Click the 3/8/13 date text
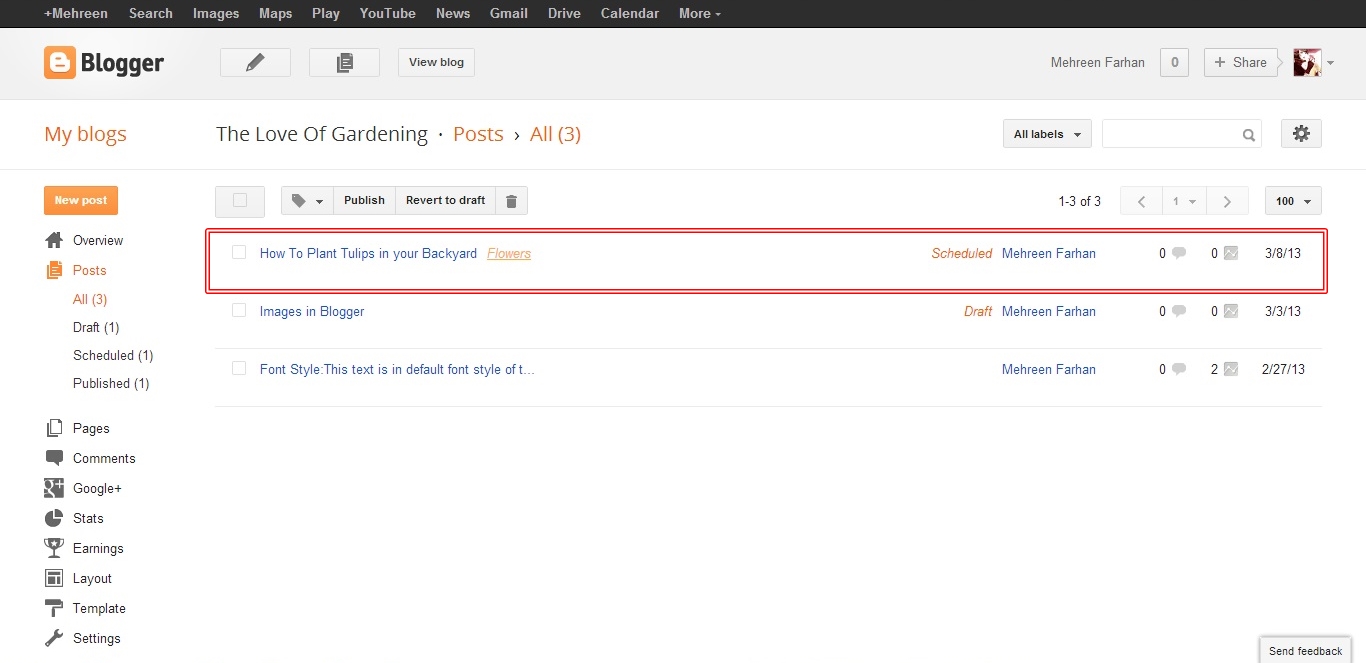 pyautogui.click(x=1283, y=253)
